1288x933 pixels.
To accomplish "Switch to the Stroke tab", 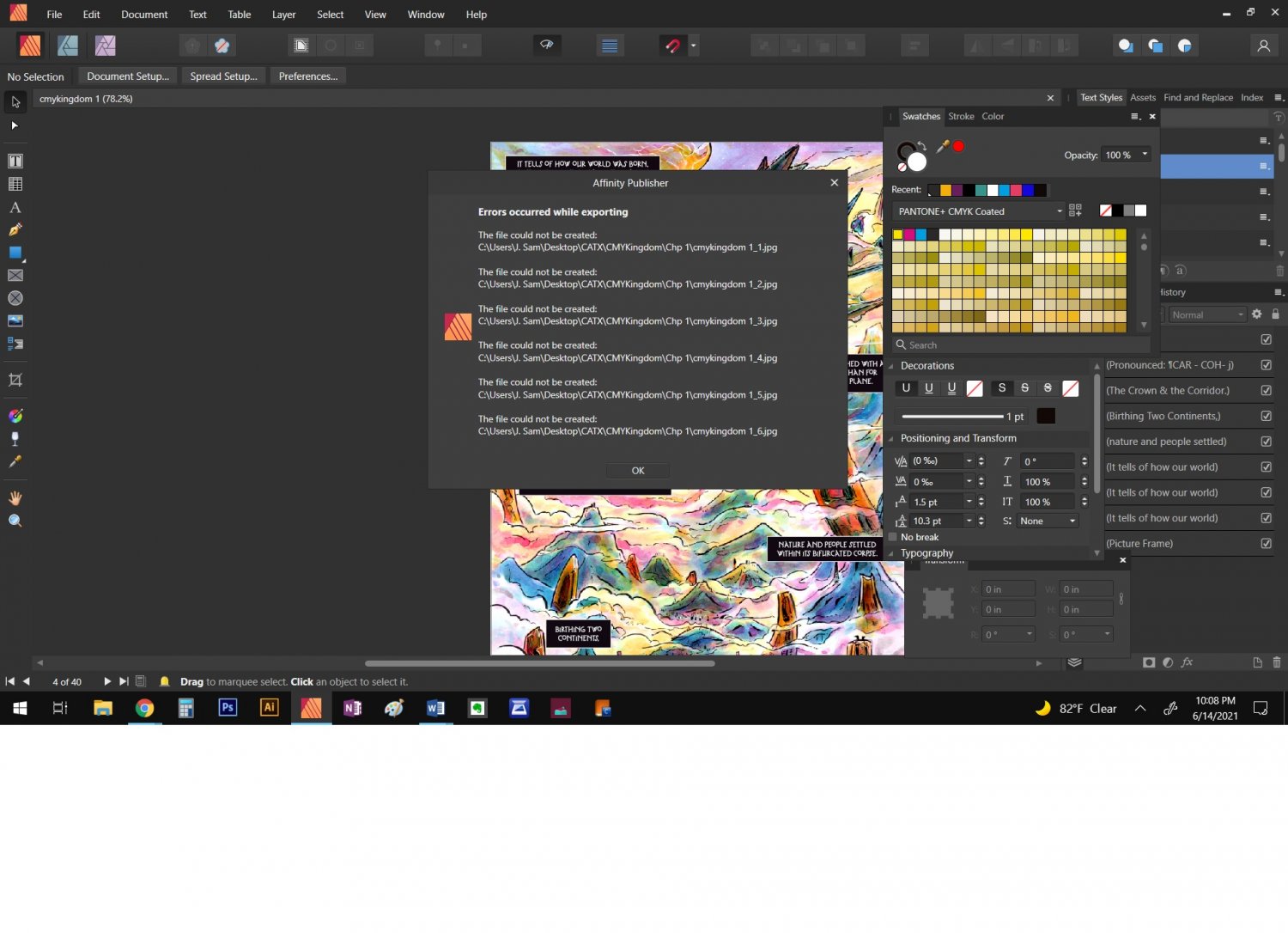I will [961, 117].
